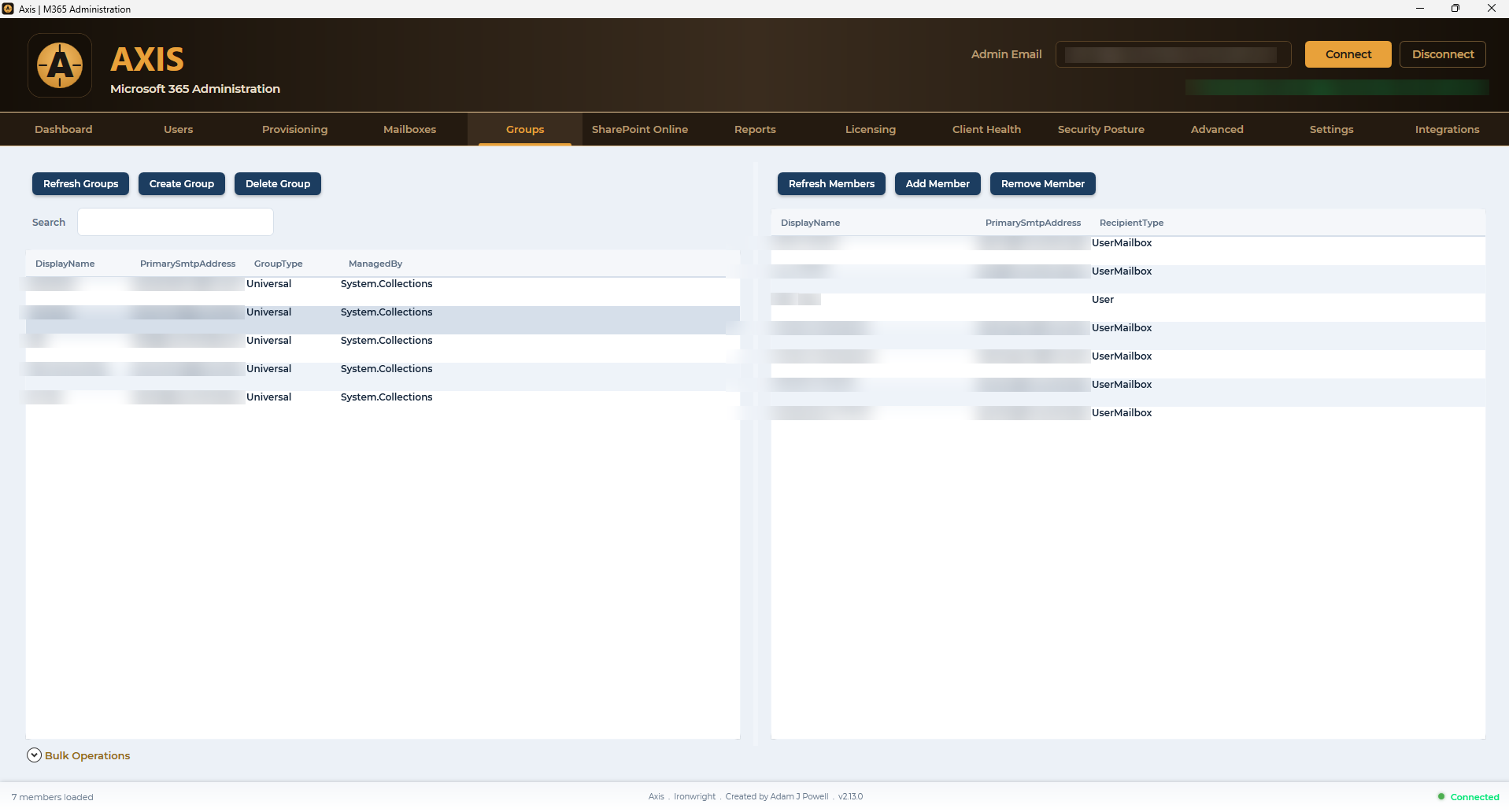
Task: Click the Remove Member button
Action: [1042, 184]
